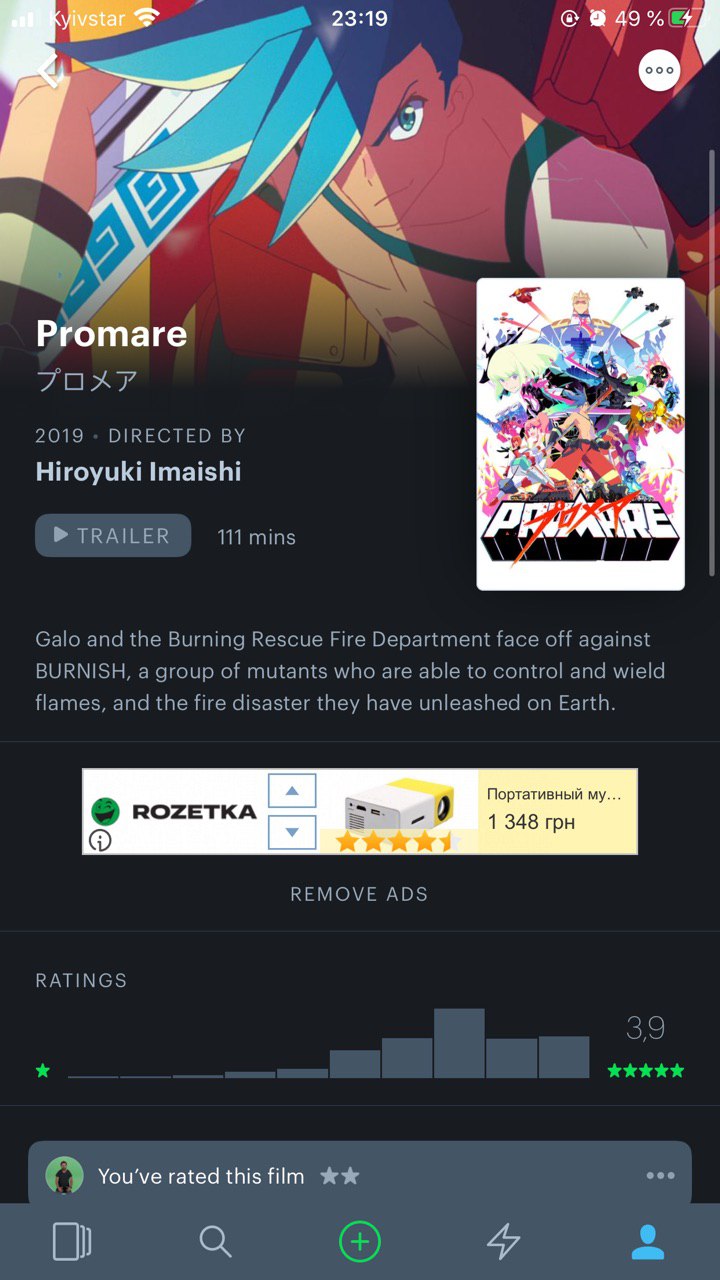Screen dimensions: 720x1280
Task: Tap the 3,9 average rating value
Action: pos(645,1028)
